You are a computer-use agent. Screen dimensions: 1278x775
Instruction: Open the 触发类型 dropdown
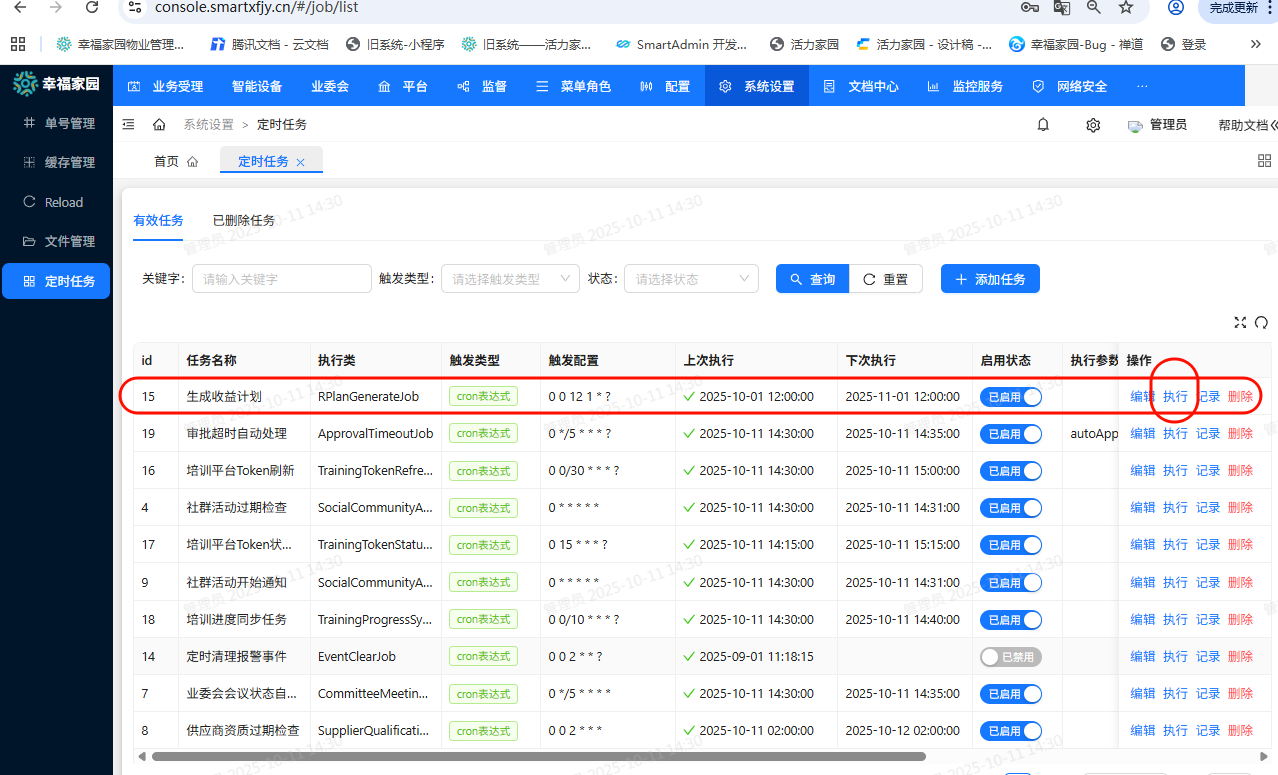[x=510, y=279]
